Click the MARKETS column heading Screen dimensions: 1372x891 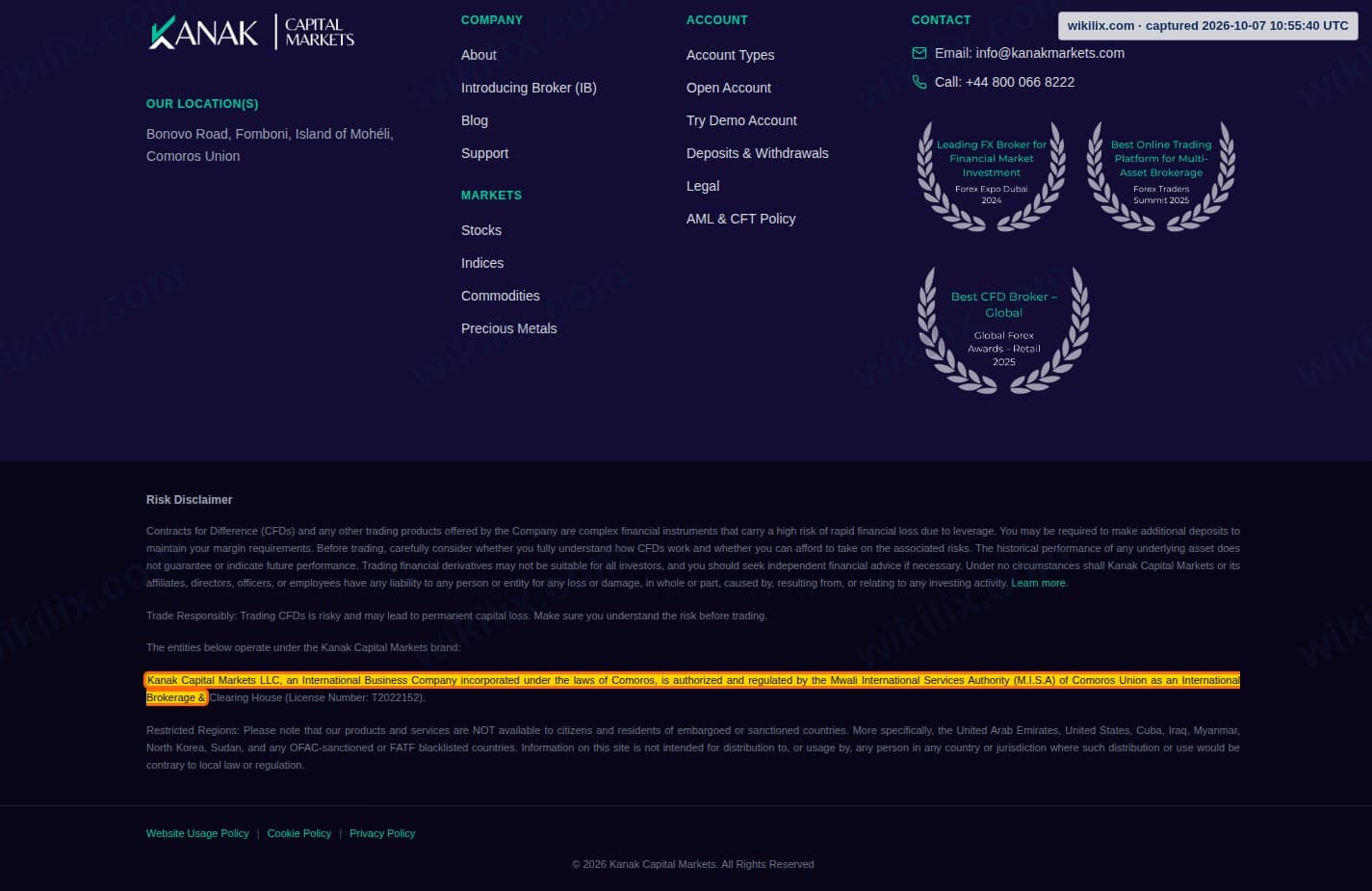tap(491, 196)
